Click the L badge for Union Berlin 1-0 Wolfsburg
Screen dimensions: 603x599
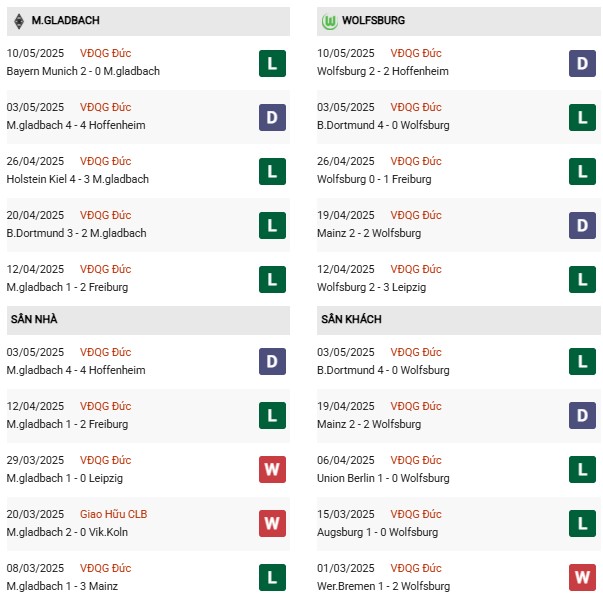pyautogui.click(x=582, y=469)
